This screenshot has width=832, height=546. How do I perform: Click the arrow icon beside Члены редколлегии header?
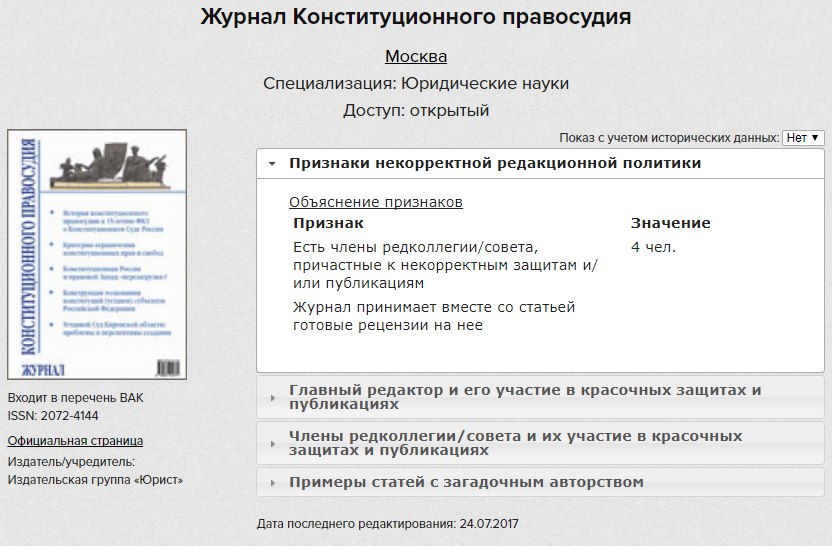272,444
